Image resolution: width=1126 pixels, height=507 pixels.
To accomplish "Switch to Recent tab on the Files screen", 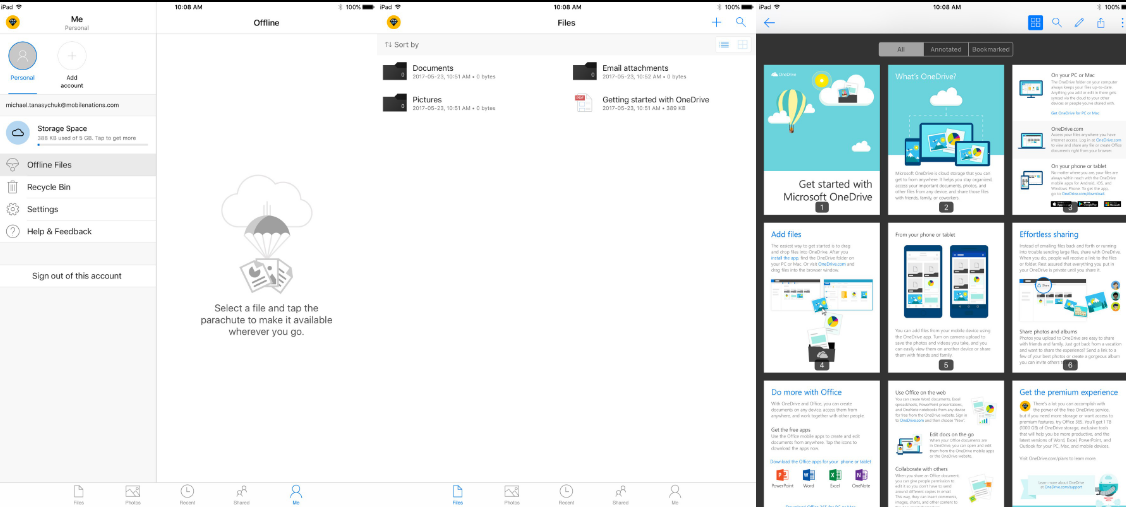I will (x=566, y=494).
